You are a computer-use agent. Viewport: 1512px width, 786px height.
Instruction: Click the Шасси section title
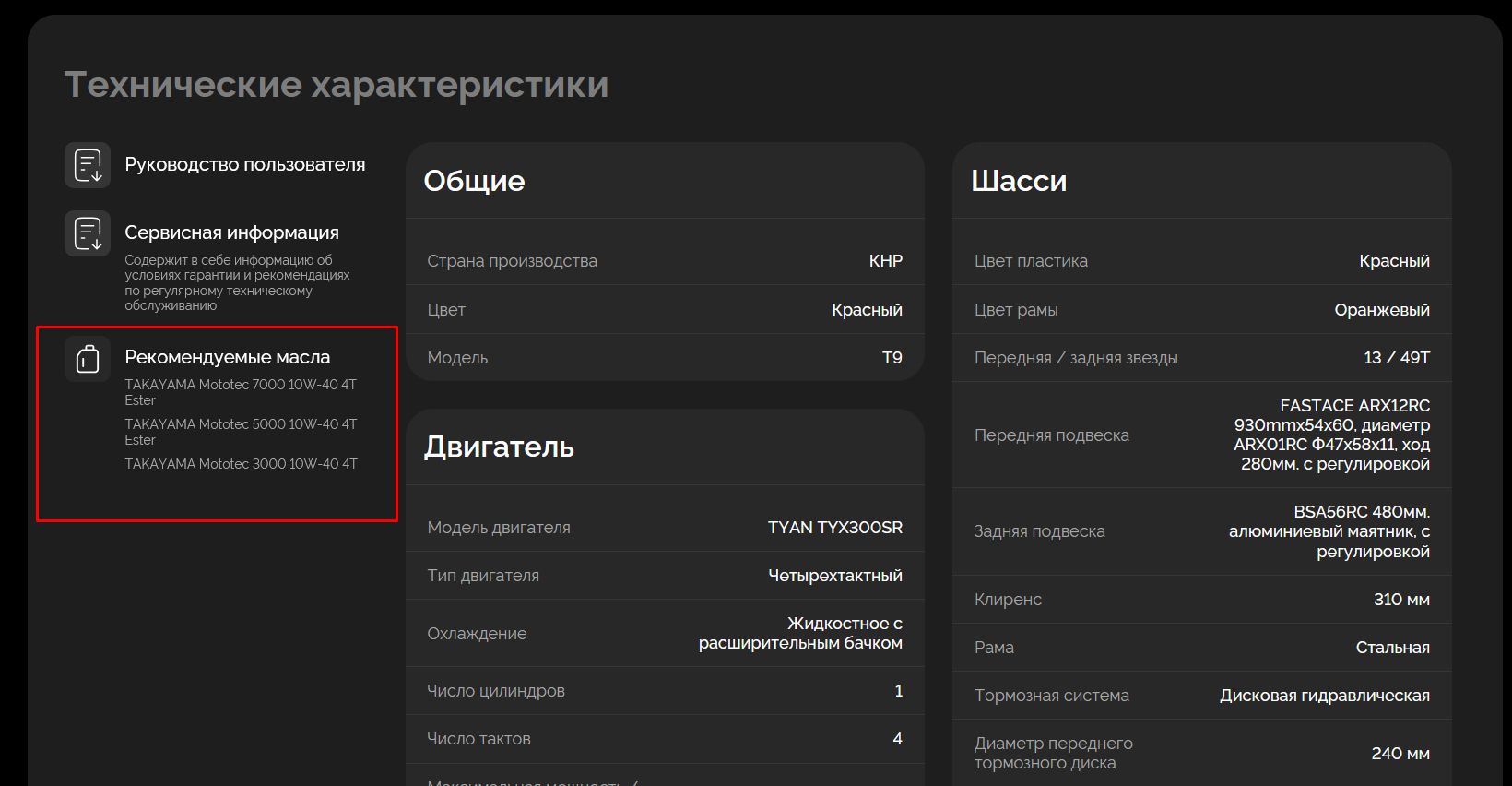point(1019,181)
